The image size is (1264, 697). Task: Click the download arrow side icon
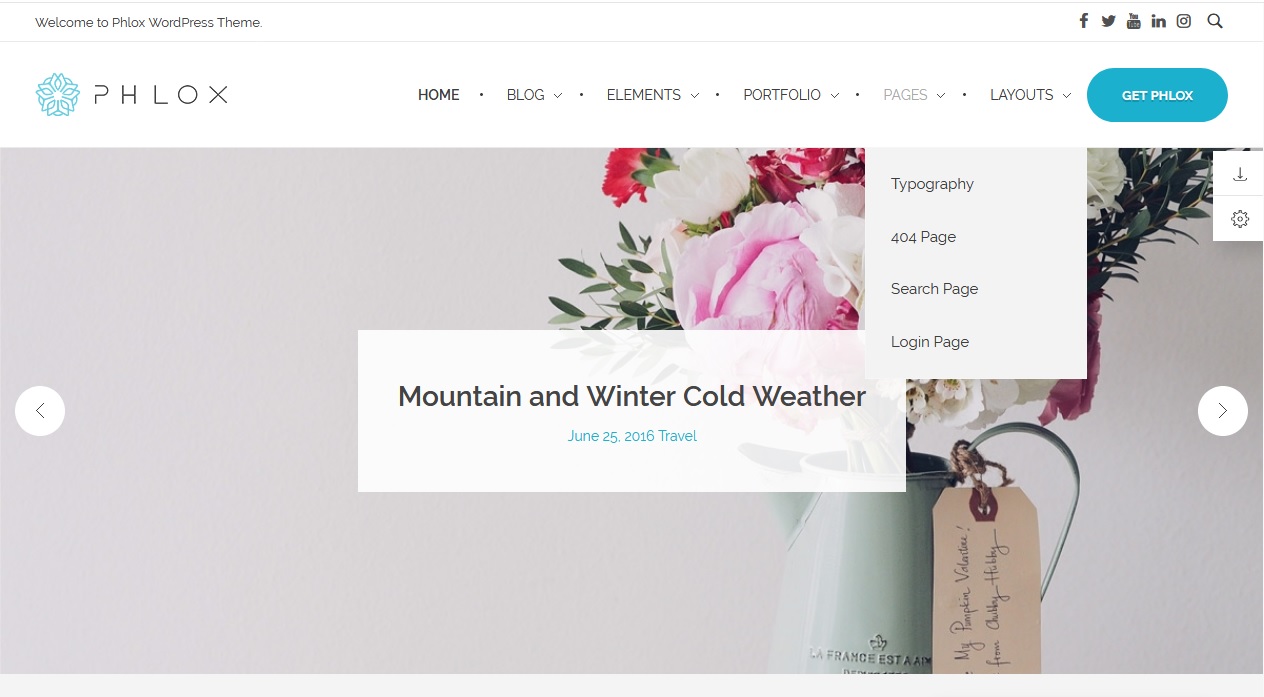[x=1240, y=174]
